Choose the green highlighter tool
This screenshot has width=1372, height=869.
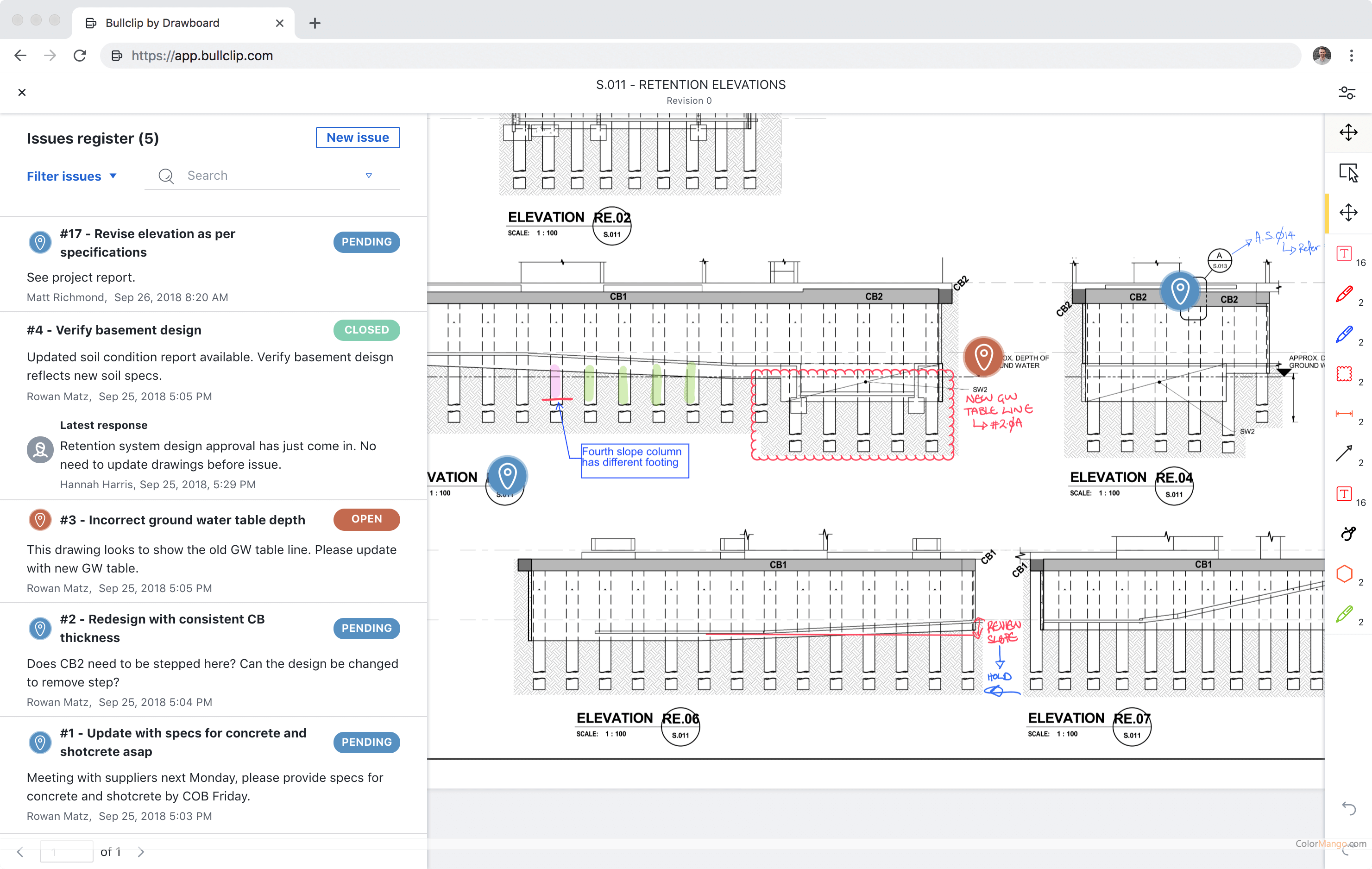pos(1344,613)
